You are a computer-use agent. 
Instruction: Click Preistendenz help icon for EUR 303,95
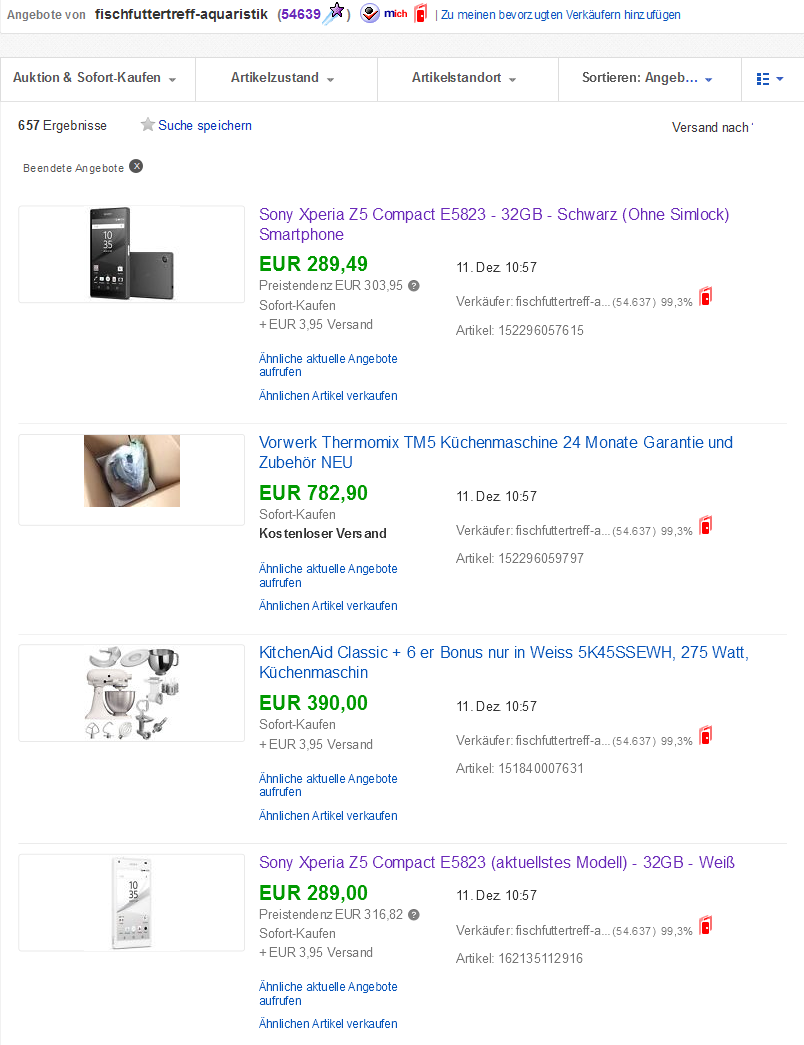(414, 286)
